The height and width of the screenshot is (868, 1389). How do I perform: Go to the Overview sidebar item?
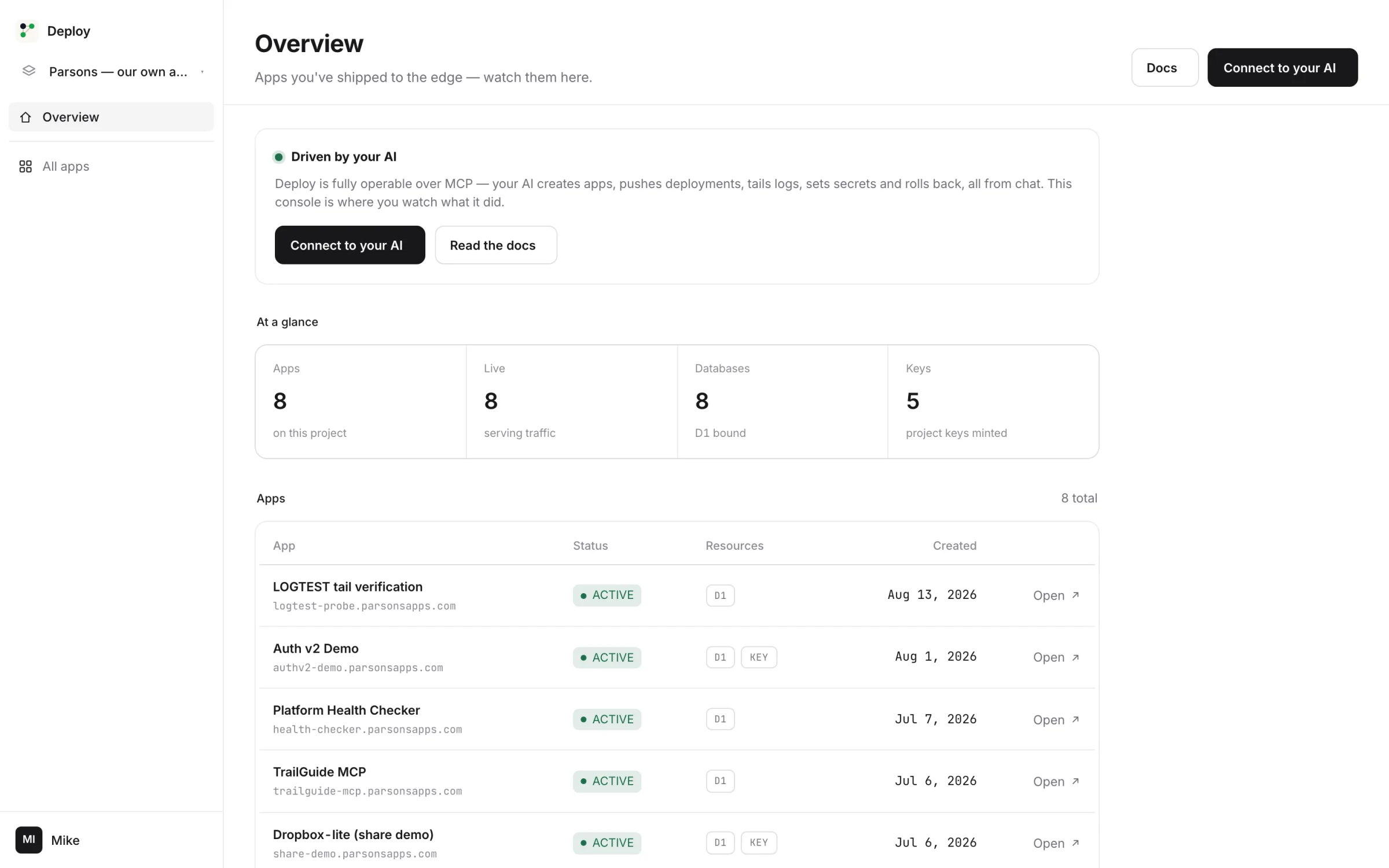(111, 117)
